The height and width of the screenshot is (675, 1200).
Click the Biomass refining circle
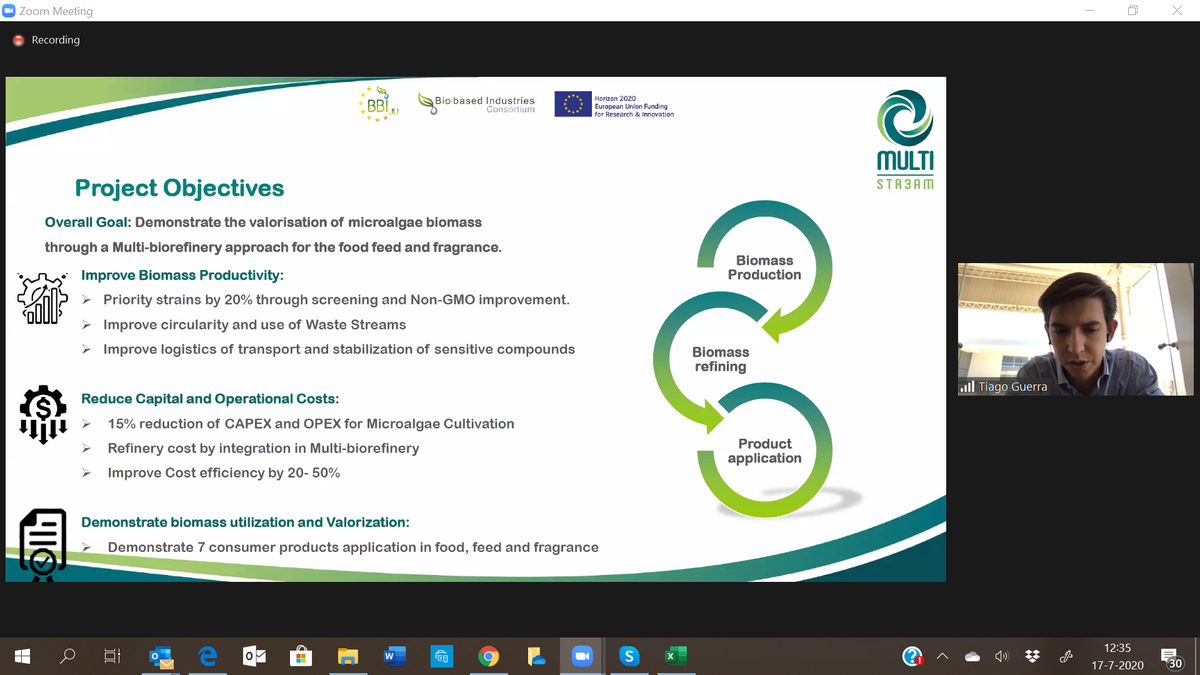pyautogui.click(x=721, y=360)
